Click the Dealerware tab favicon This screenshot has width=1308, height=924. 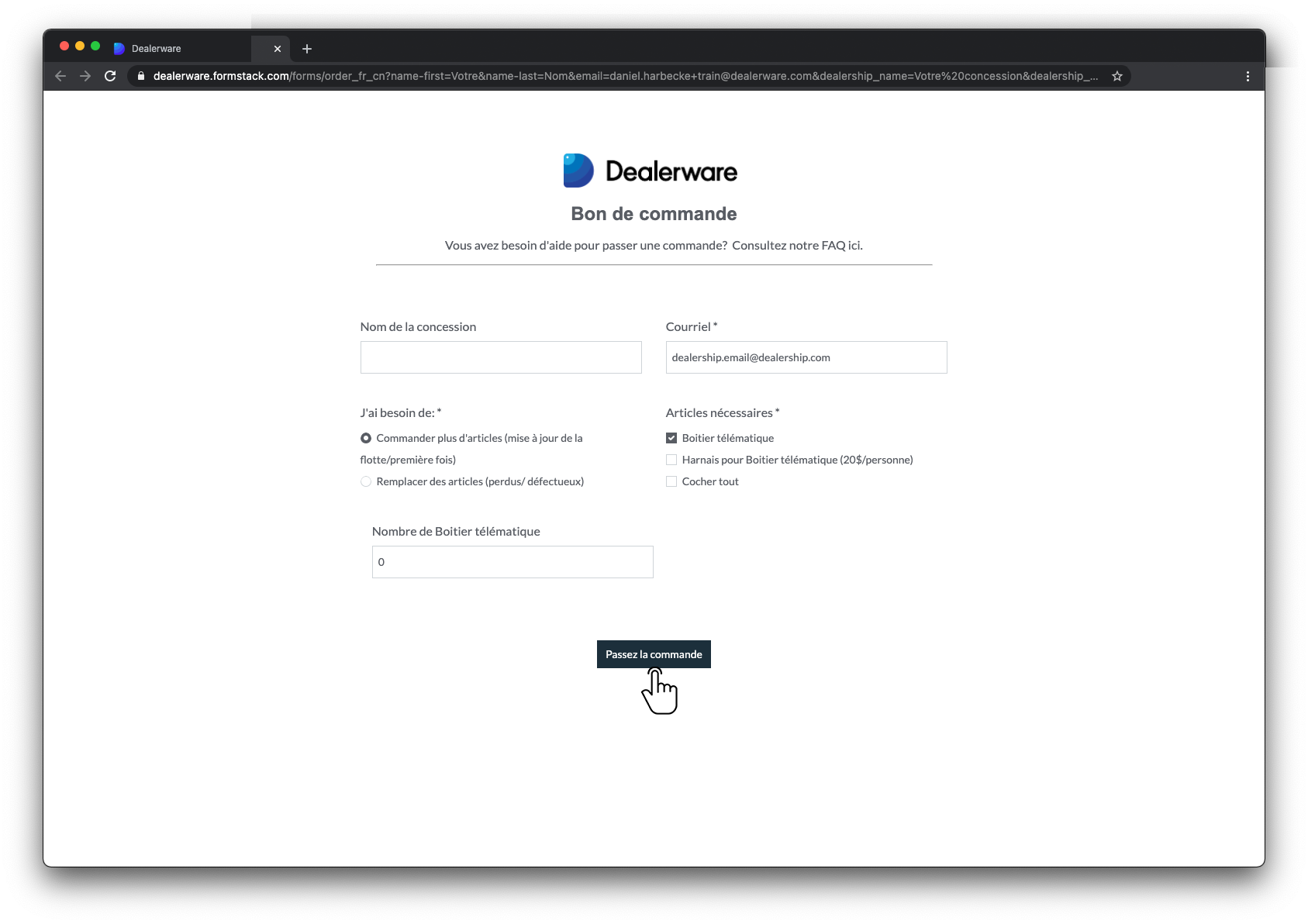[119, 49]
